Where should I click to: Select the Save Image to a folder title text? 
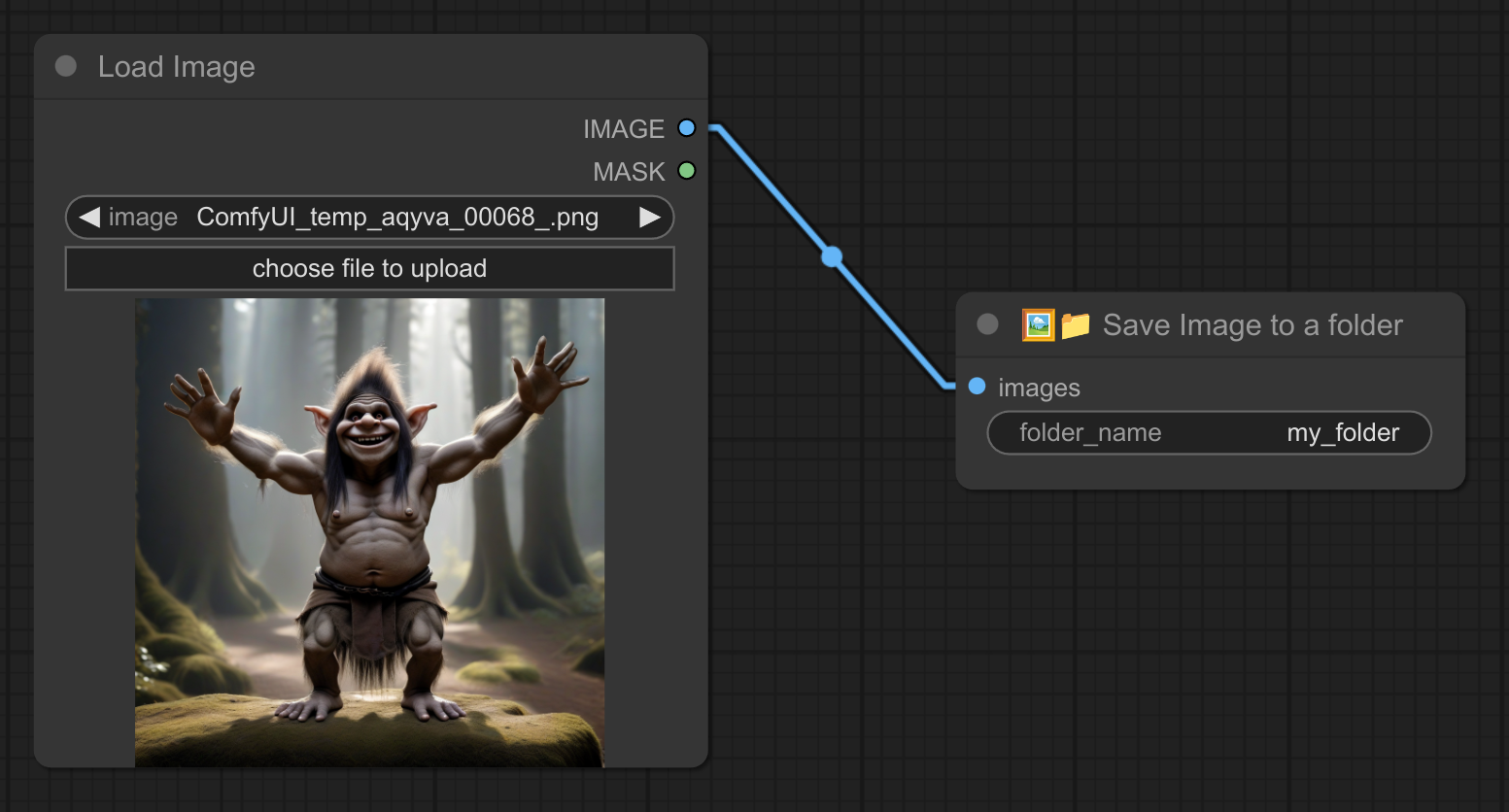tap(1252, 325)
